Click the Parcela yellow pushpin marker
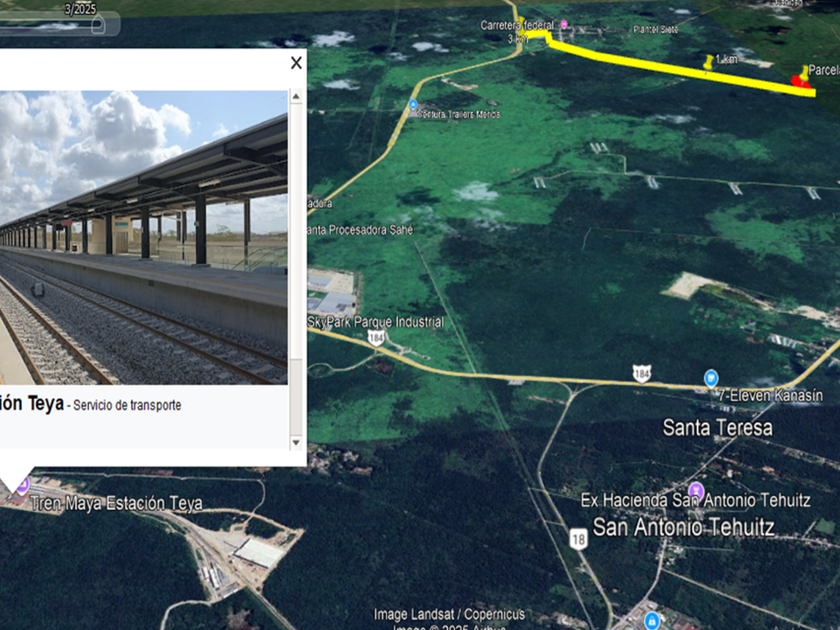The image size is (840, 630). click(804, 73)
